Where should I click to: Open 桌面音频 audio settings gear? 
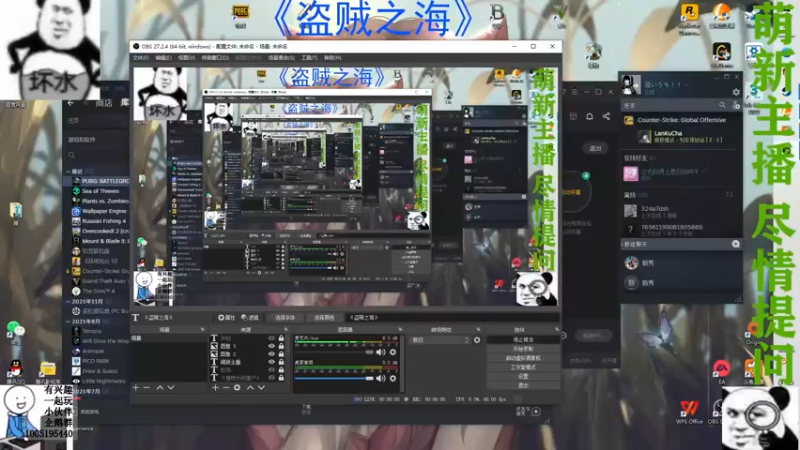393,379
